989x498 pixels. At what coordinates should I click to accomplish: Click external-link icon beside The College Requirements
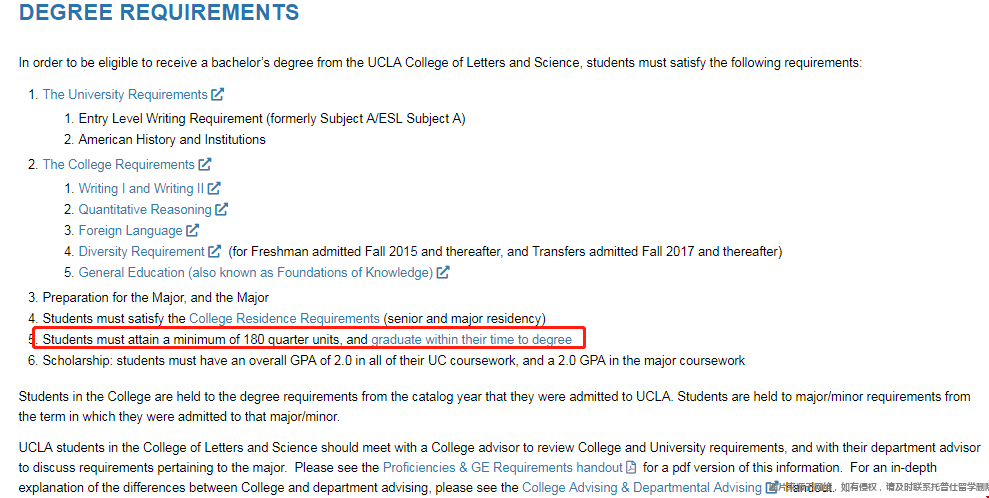point(205,165)
